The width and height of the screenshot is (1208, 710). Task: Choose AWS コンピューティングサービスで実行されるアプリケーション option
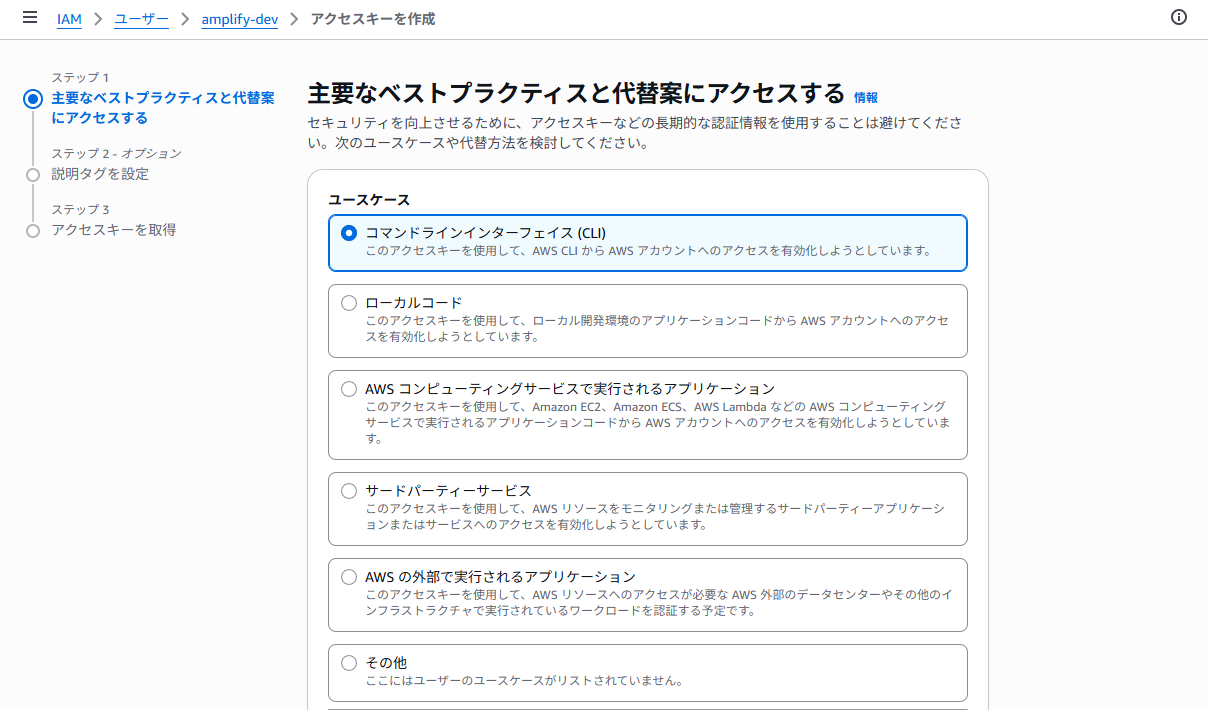point(349,389)
